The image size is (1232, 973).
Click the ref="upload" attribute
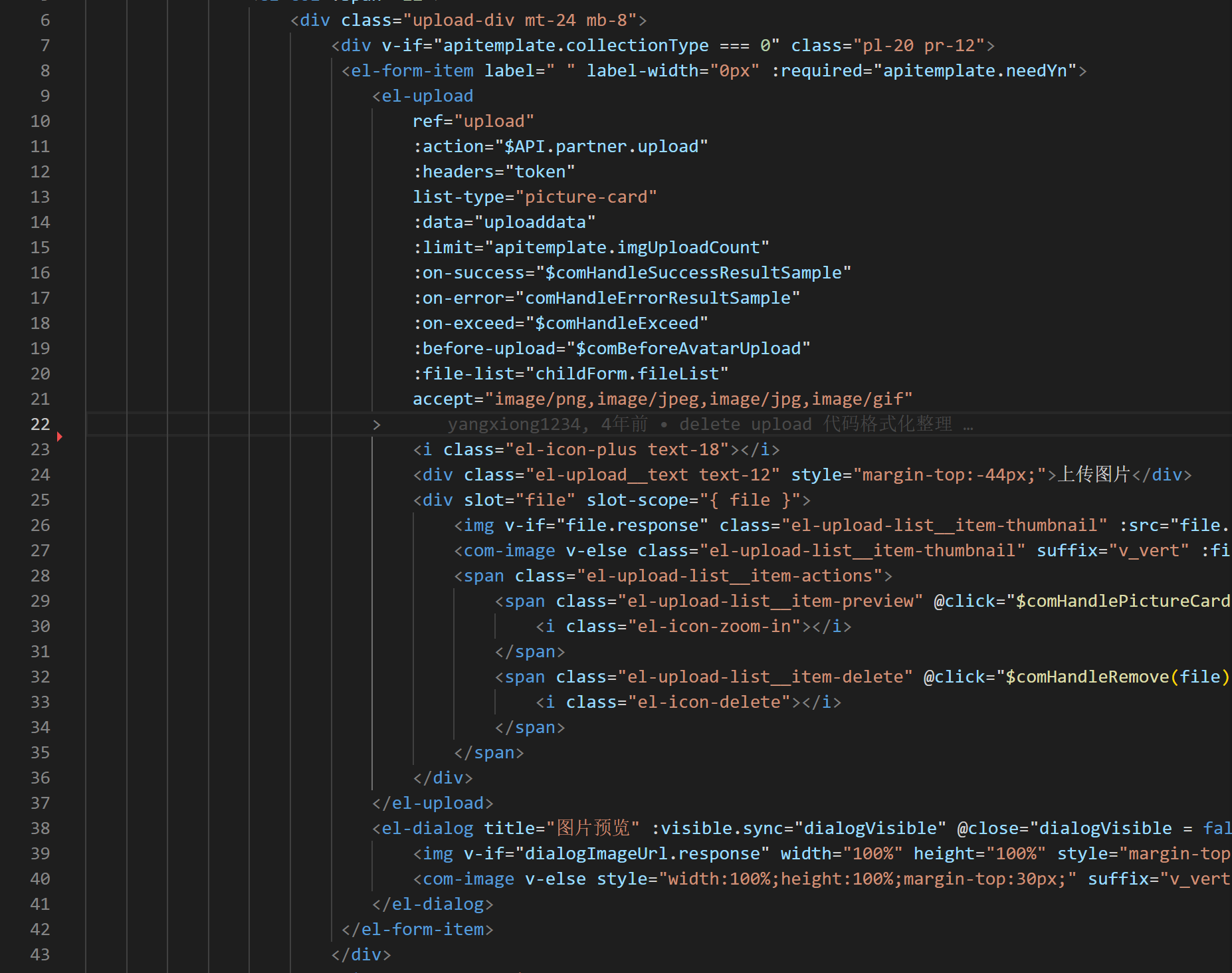point(473,121)
